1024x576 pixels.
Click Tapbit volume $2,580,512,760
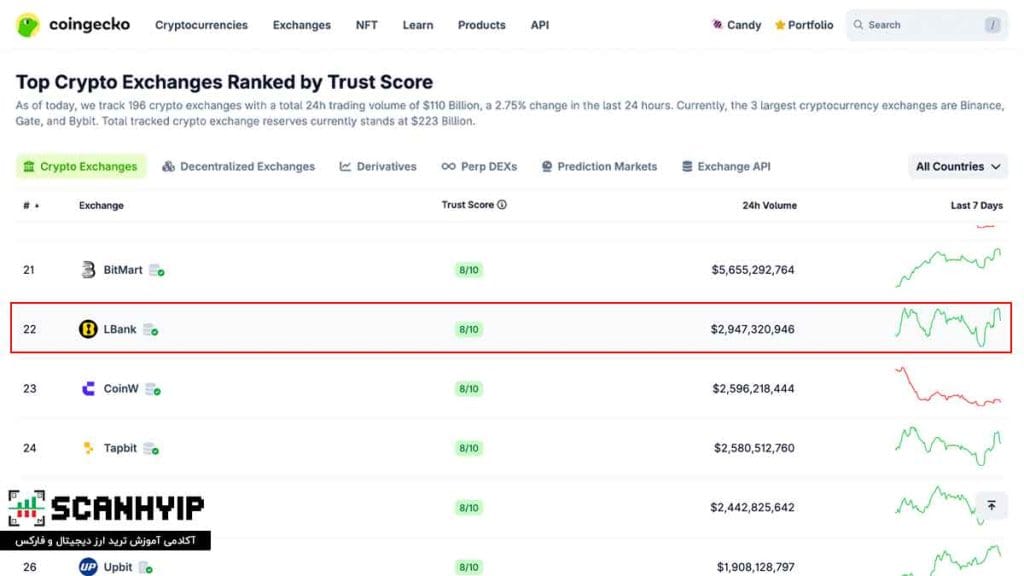click(754, 448)
